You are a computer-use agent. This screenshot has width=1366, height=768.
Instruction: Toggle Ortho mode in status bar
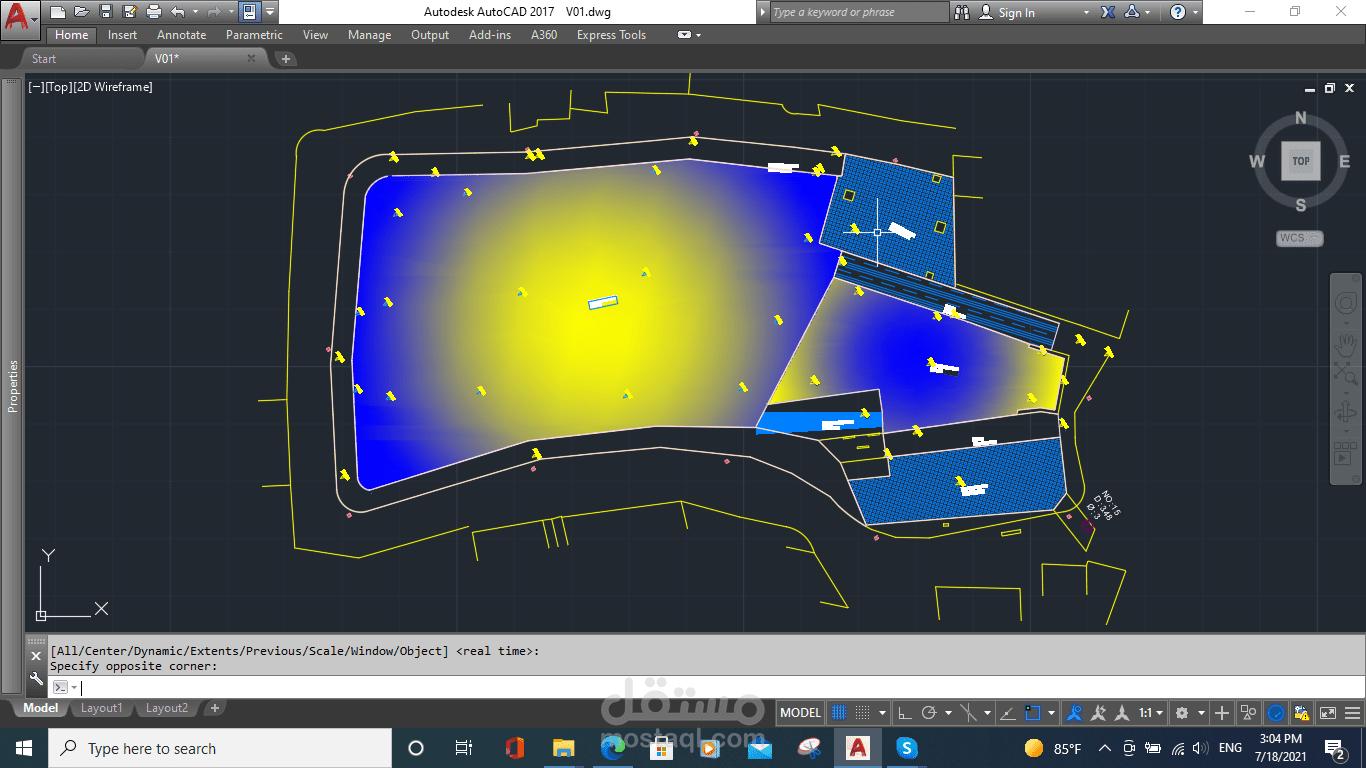[904, 713]
